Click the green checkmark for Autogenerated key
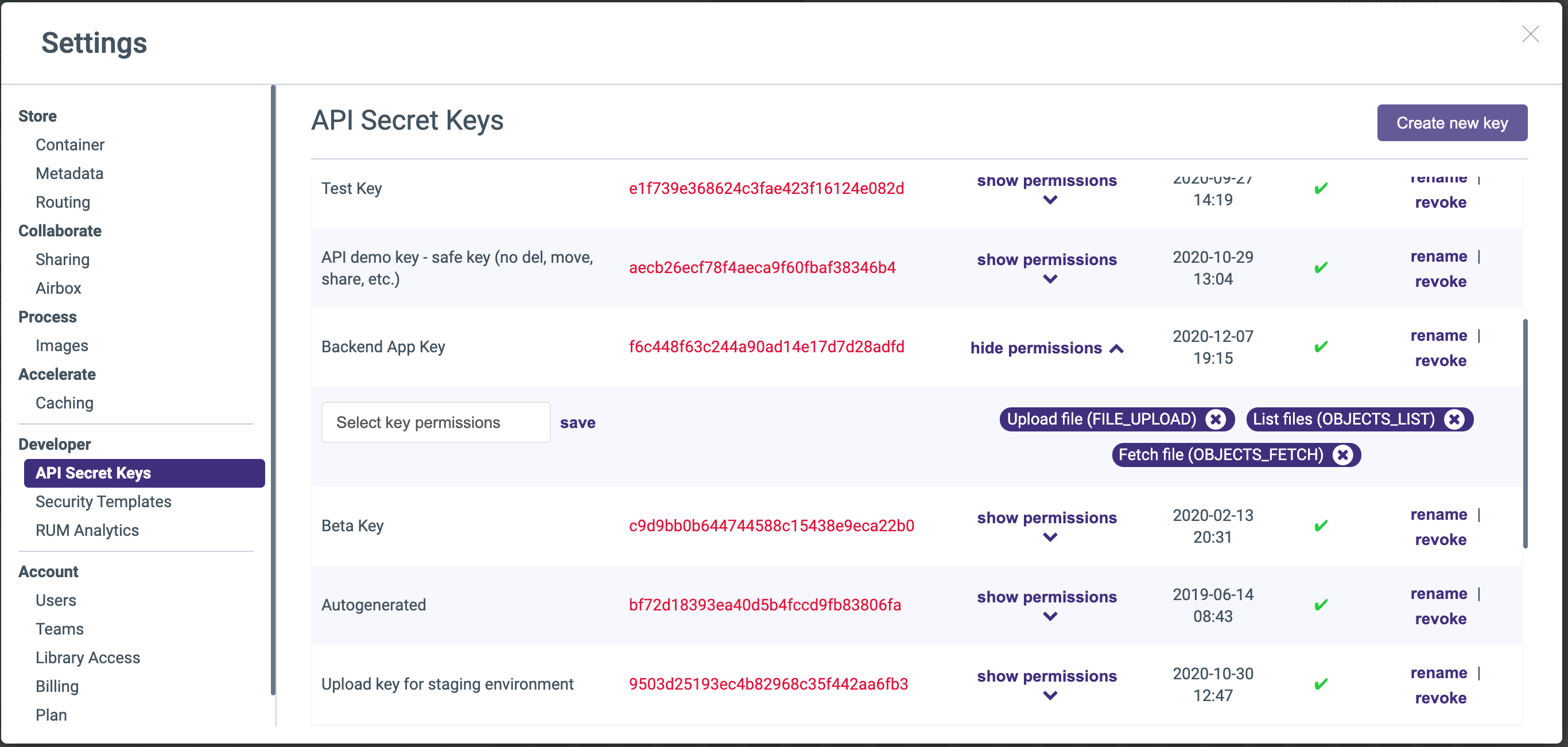Viewport: 1568px width, 747px height. coord(1320,605)
